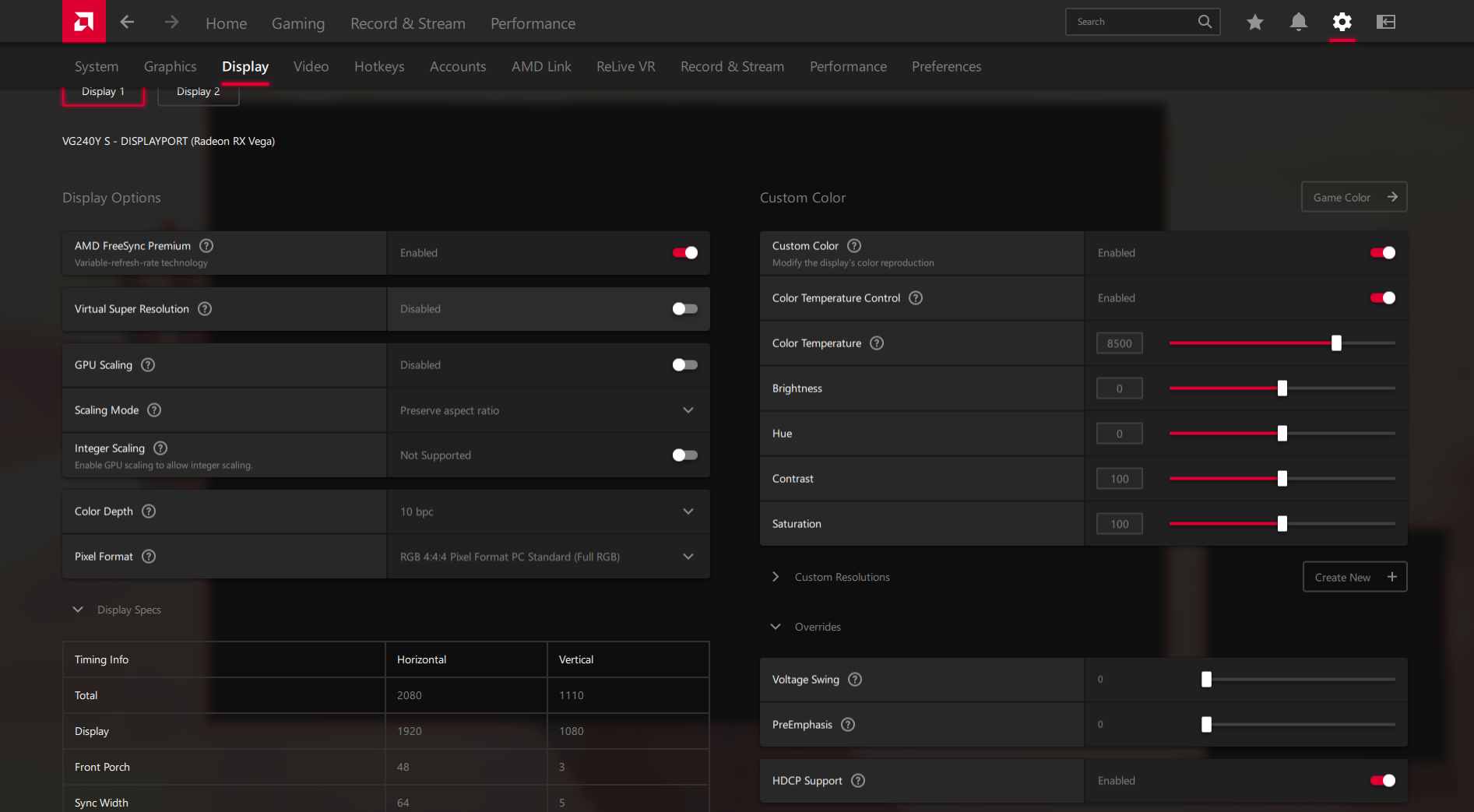
Task: Click the search magnifier icon
Action: coord(1205,22)
